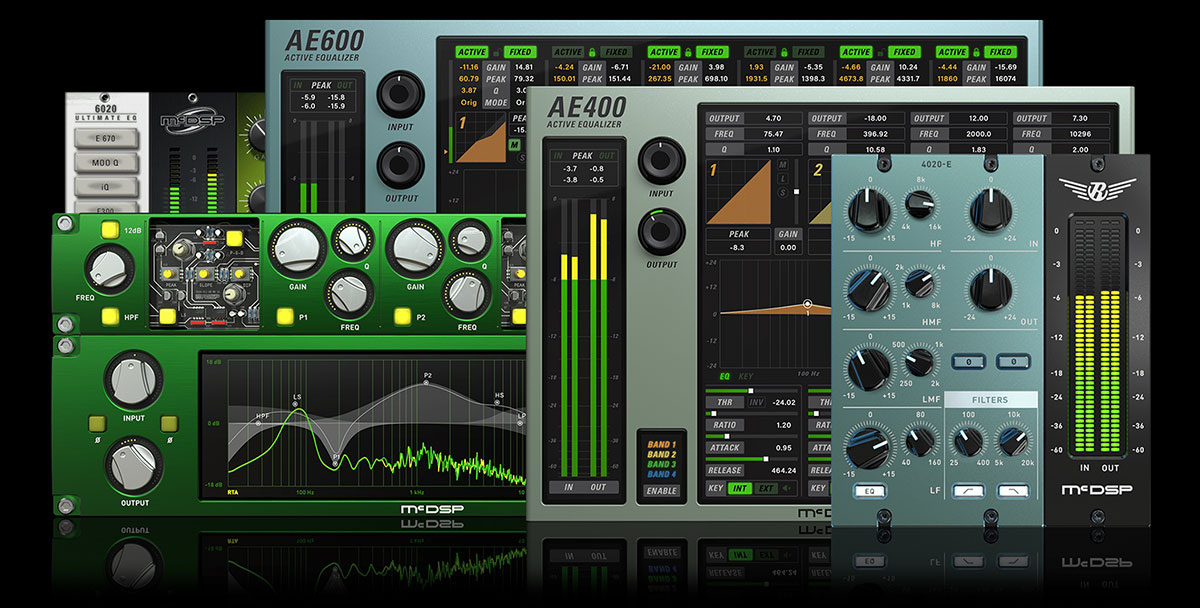Click the AE400 INPUT knob

(x=661, y=161)
